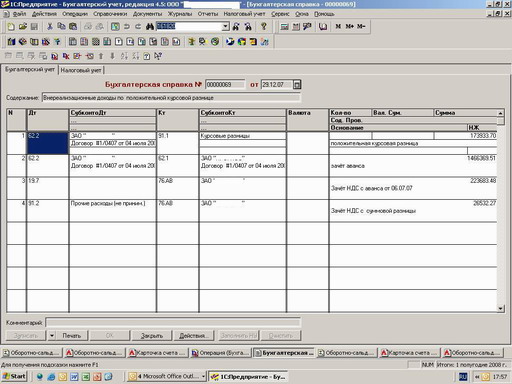Switch to the Налоговый учет tab

pyautogui.click(x=81, y=70)
